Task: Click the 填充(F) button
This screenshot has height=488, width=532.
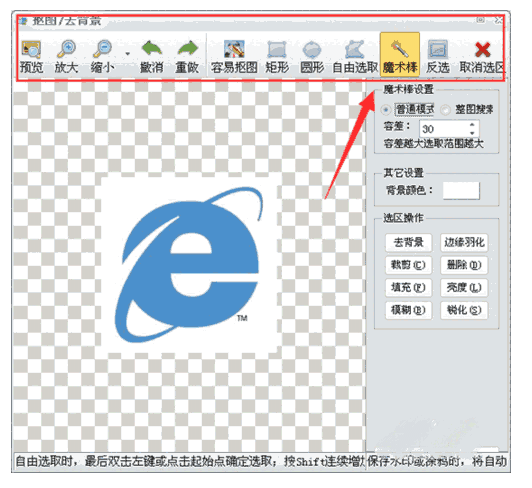Action: (408, 288)
